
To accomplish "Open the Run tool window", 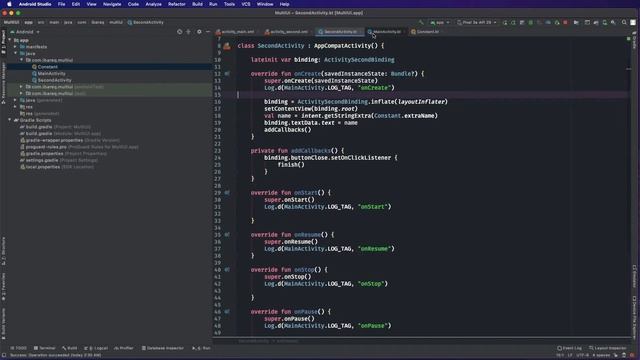I will 201,348.
